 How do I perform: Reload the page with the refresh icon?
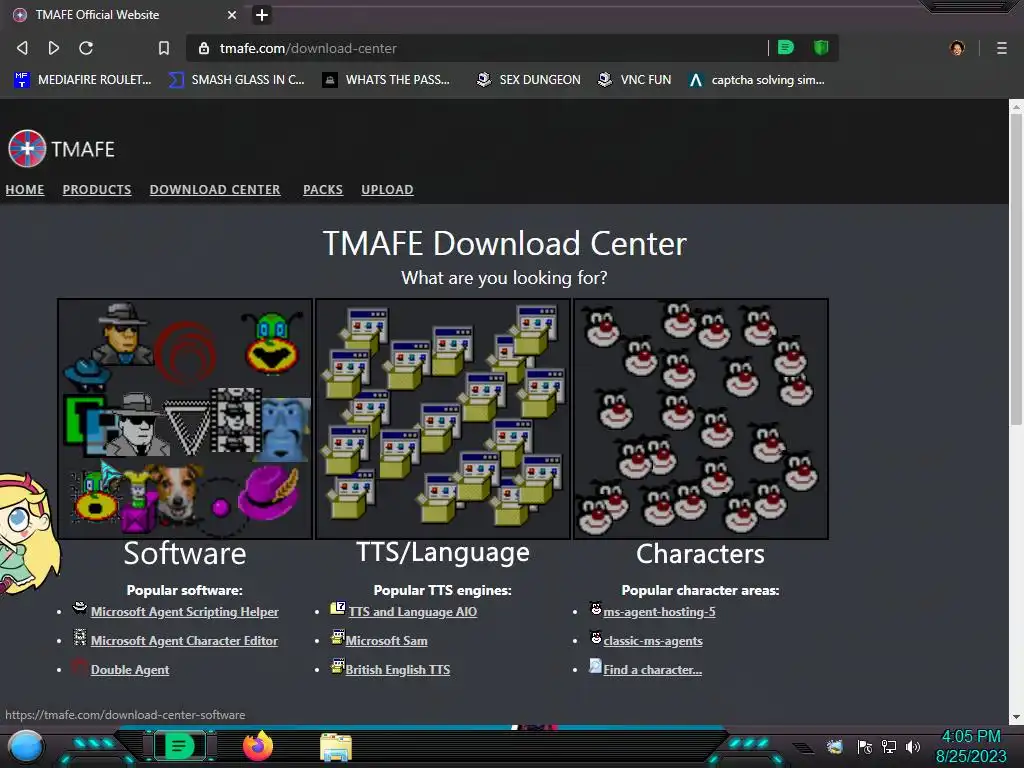click(86, 48)
